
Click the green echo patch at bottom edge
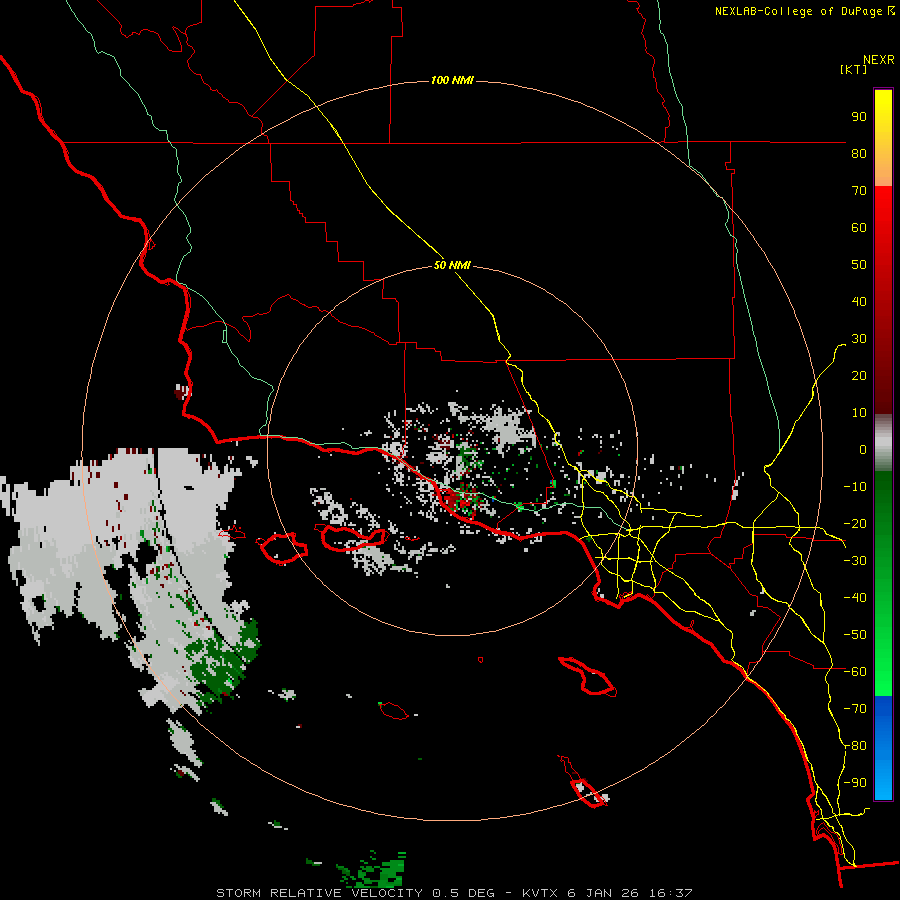tap(373, 871)
